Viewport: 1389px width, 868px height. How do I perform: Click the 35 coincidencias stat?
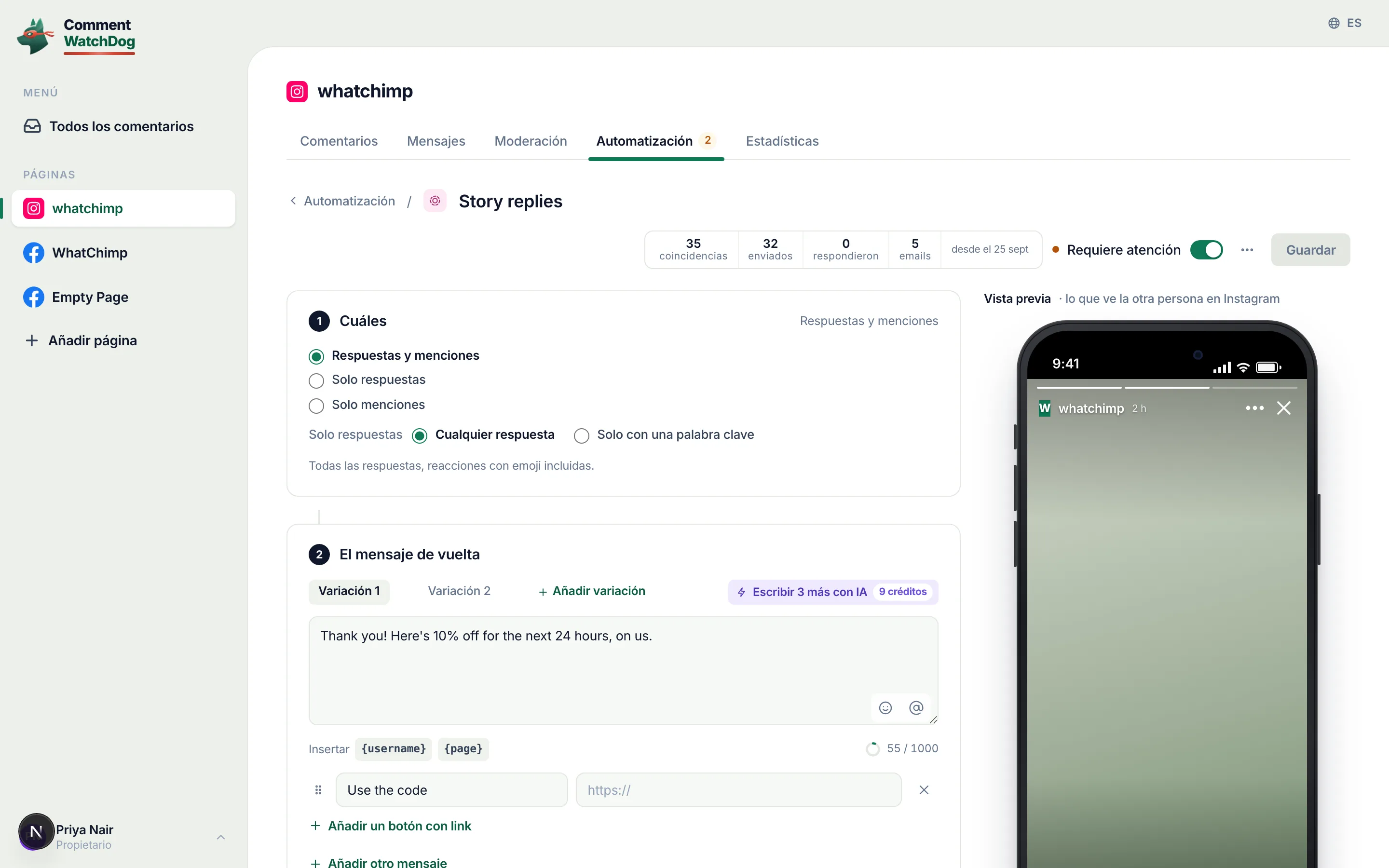[693, 250]
